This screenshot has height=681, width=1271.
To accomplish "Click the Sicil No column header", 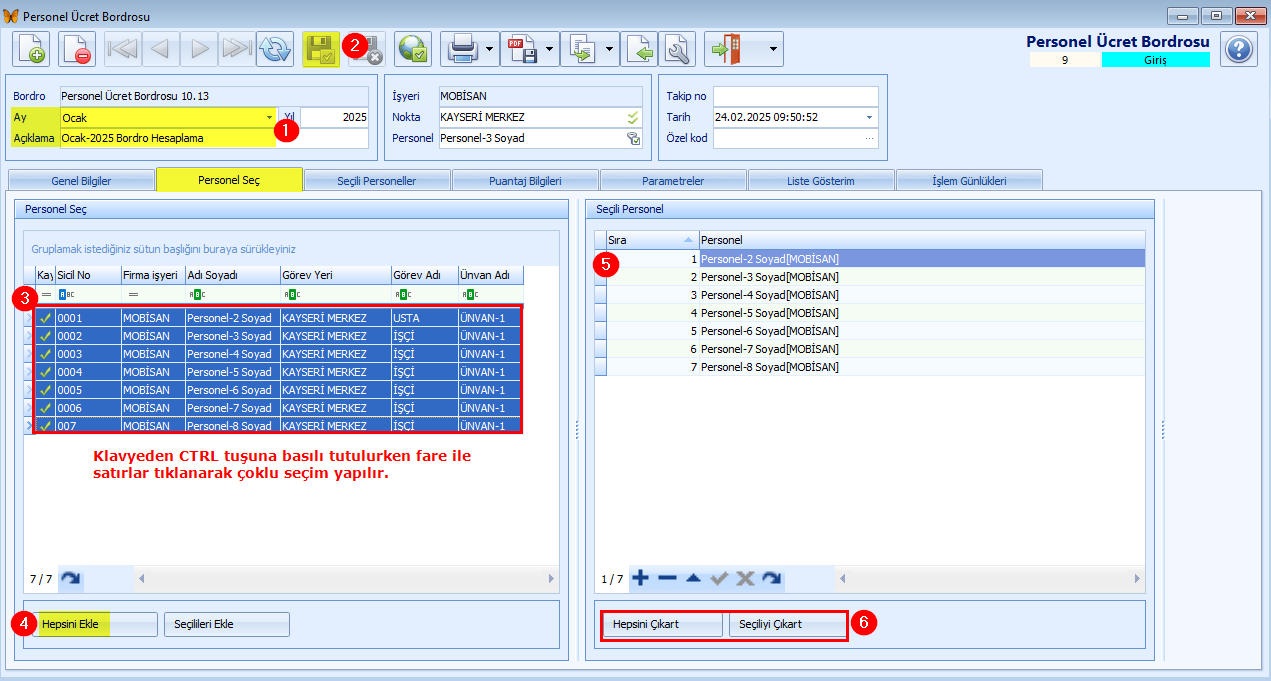I will pyautogui.click(x=88, y=275).
